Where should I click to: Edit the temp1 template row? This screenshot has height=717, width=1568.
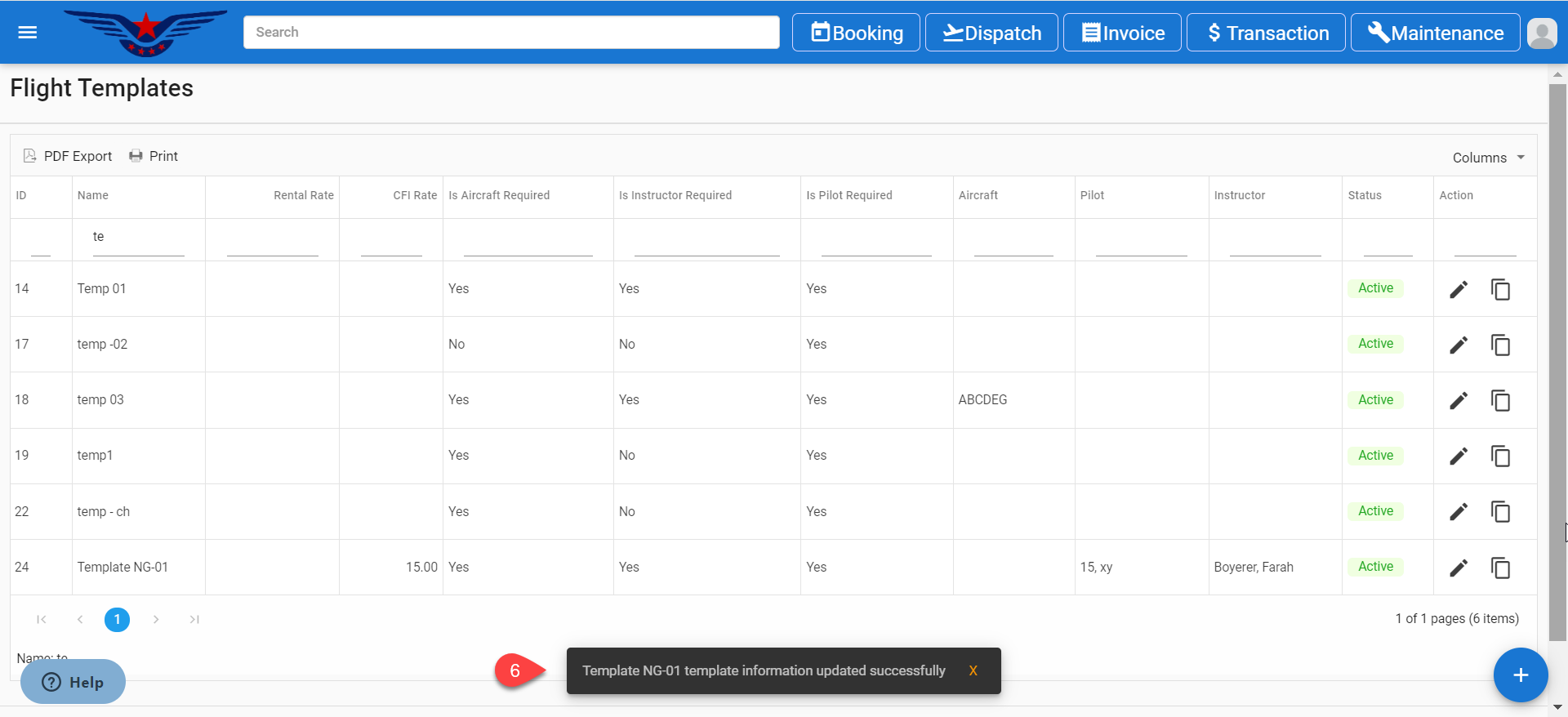(1458, 456)
